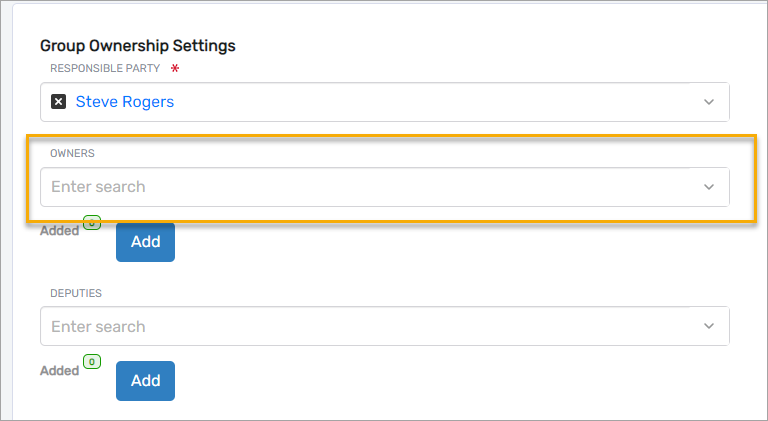
Task: Click the Added text below Deputies
Action: point(59,371)
